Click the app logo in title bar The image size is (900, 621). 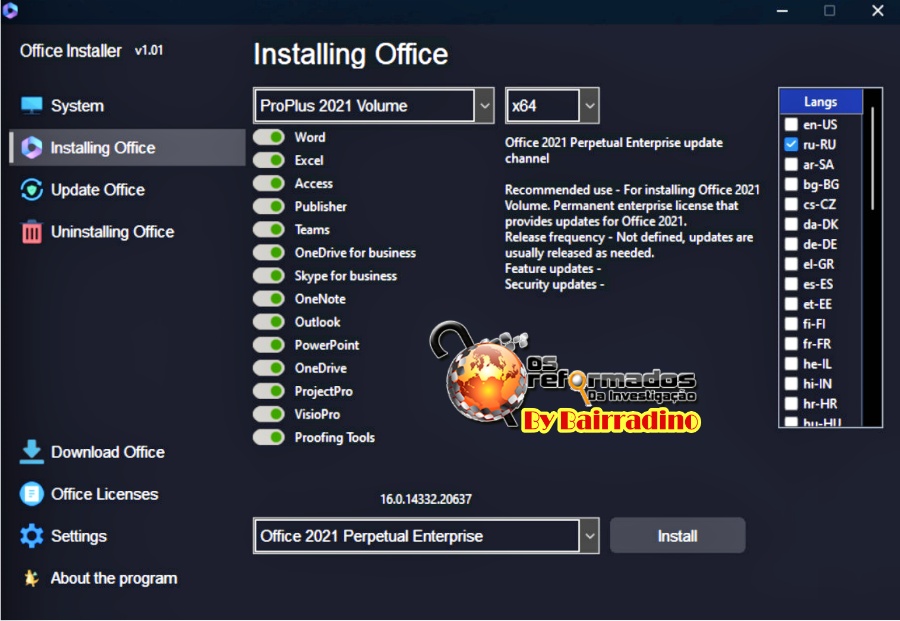click(10, 10)
